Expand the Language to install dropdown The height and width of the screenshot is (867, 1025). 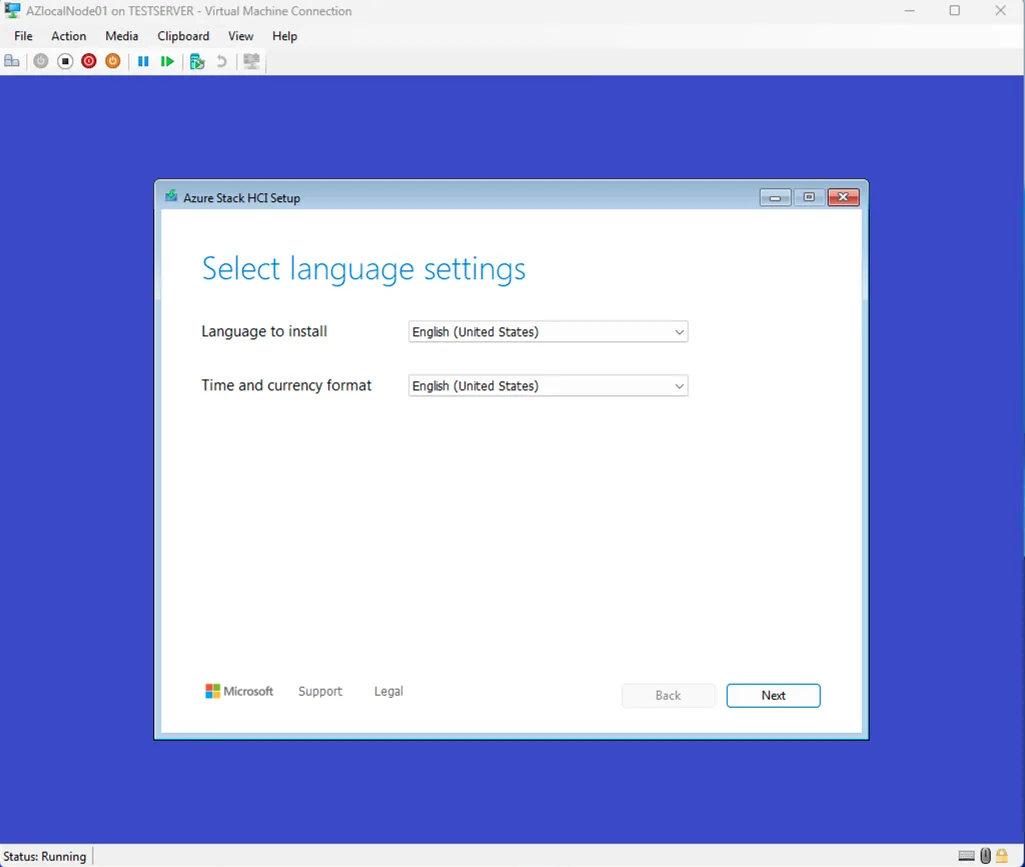(548, 332)
